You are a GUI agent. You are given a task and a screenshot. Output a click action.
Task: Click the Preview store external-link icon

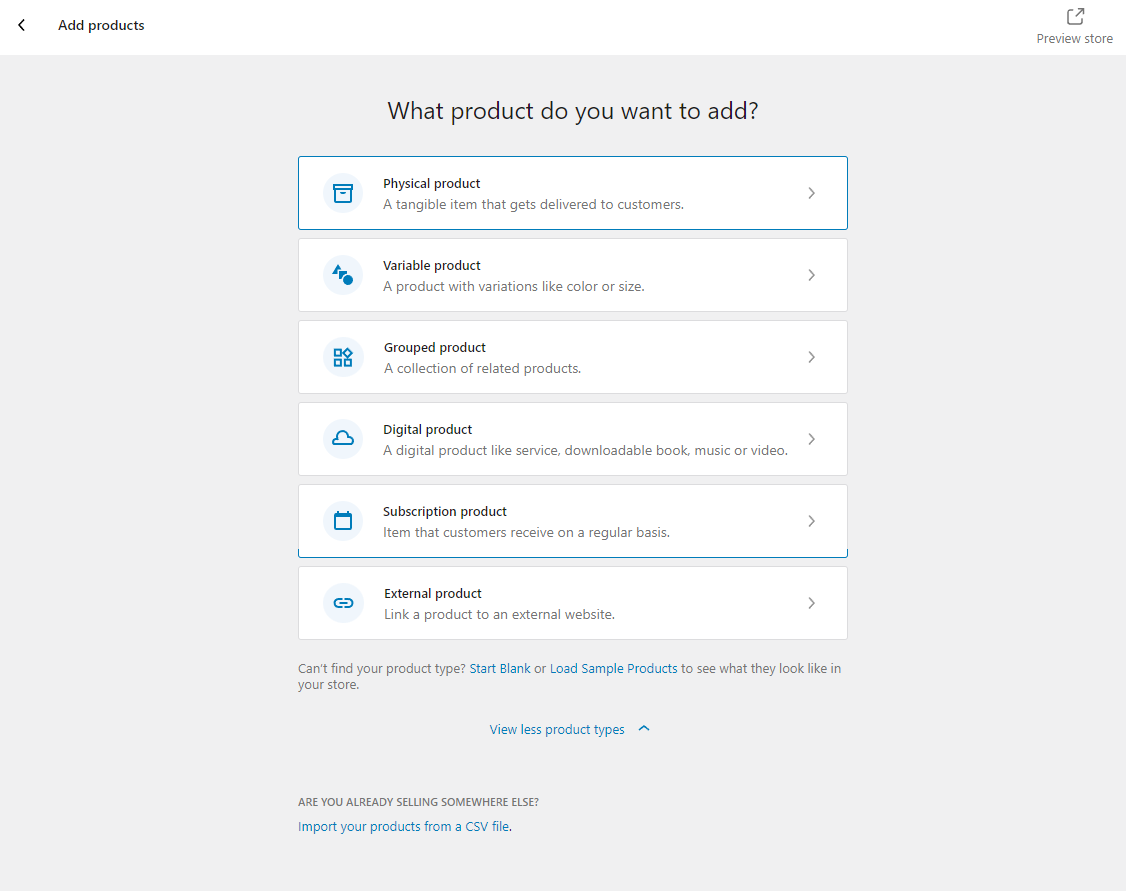click(1074, 16)
